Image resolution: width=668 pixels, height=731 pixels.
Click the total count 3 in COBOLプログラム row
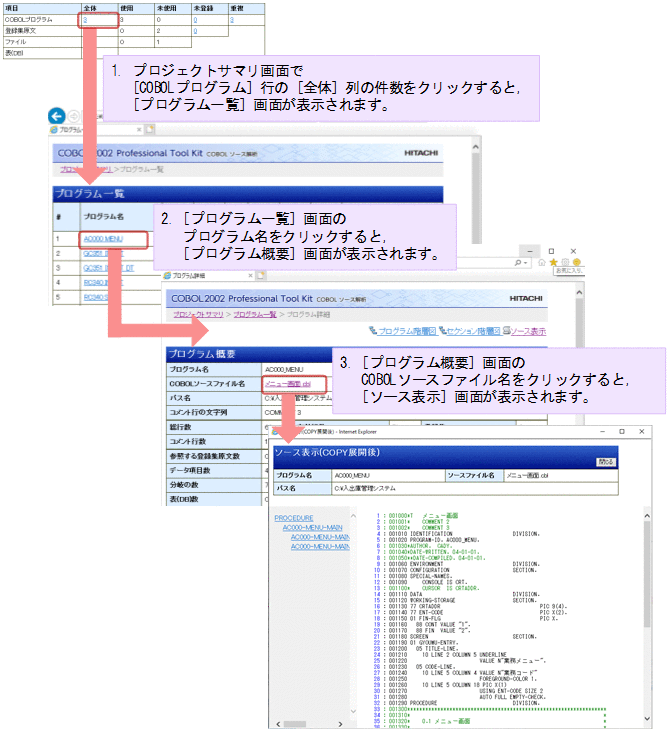[85, 20]
